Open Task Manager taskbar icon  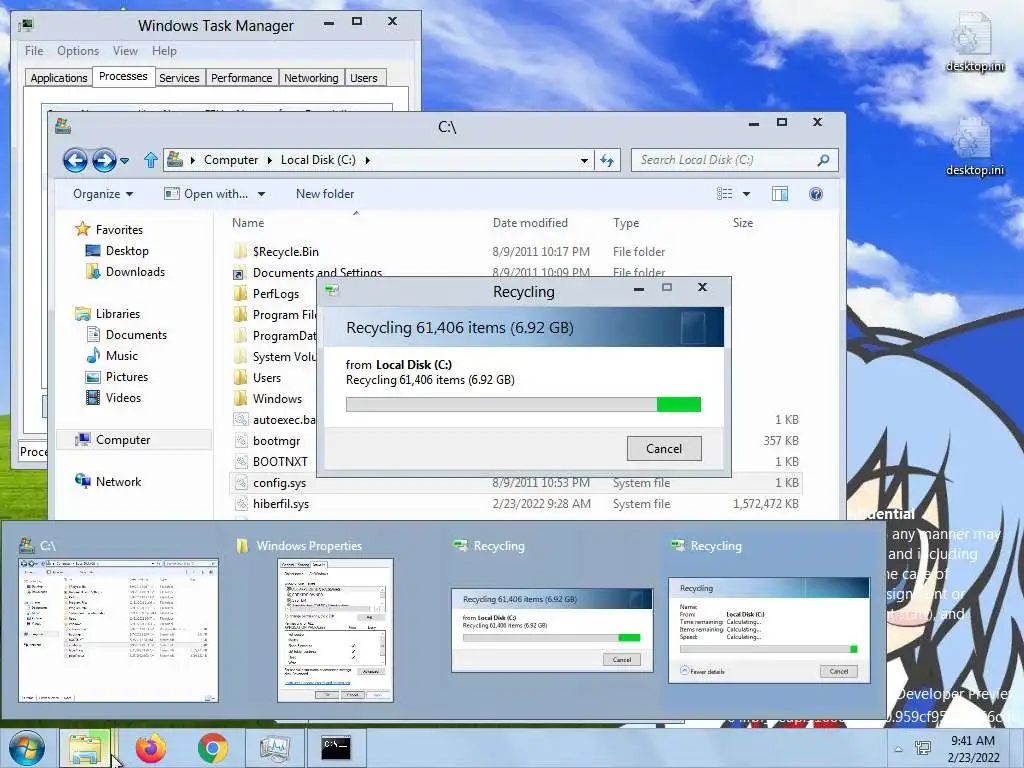point(274,748)
